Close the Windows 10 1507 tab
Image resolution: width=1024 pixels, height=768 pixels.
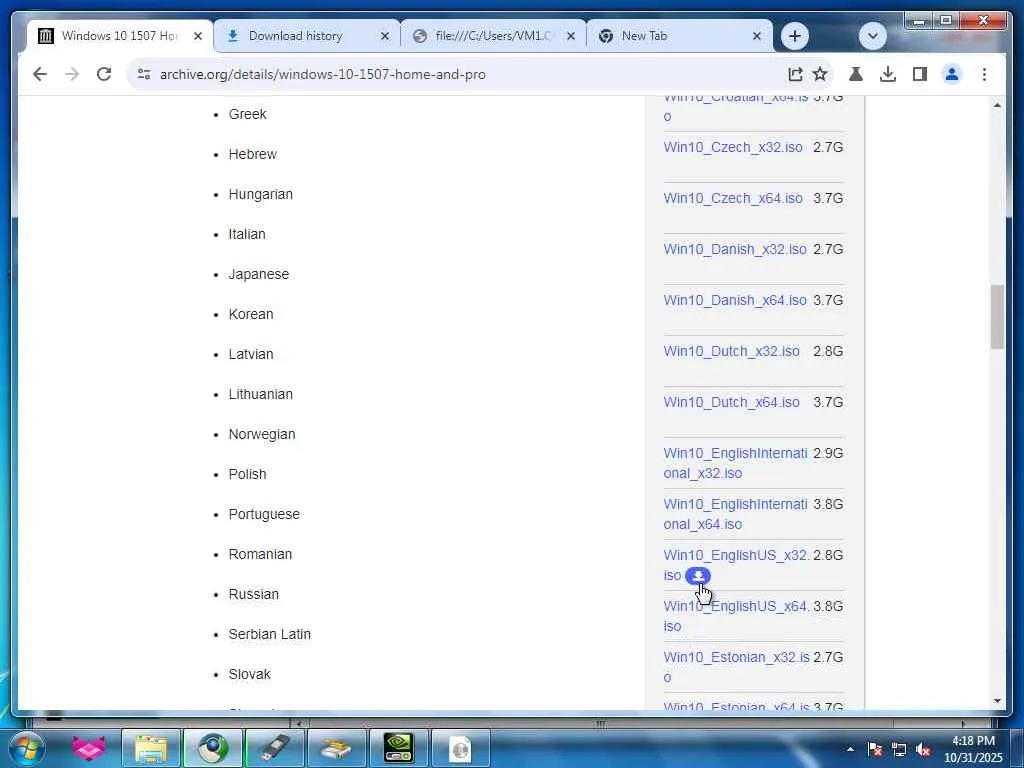coord(198,36)
